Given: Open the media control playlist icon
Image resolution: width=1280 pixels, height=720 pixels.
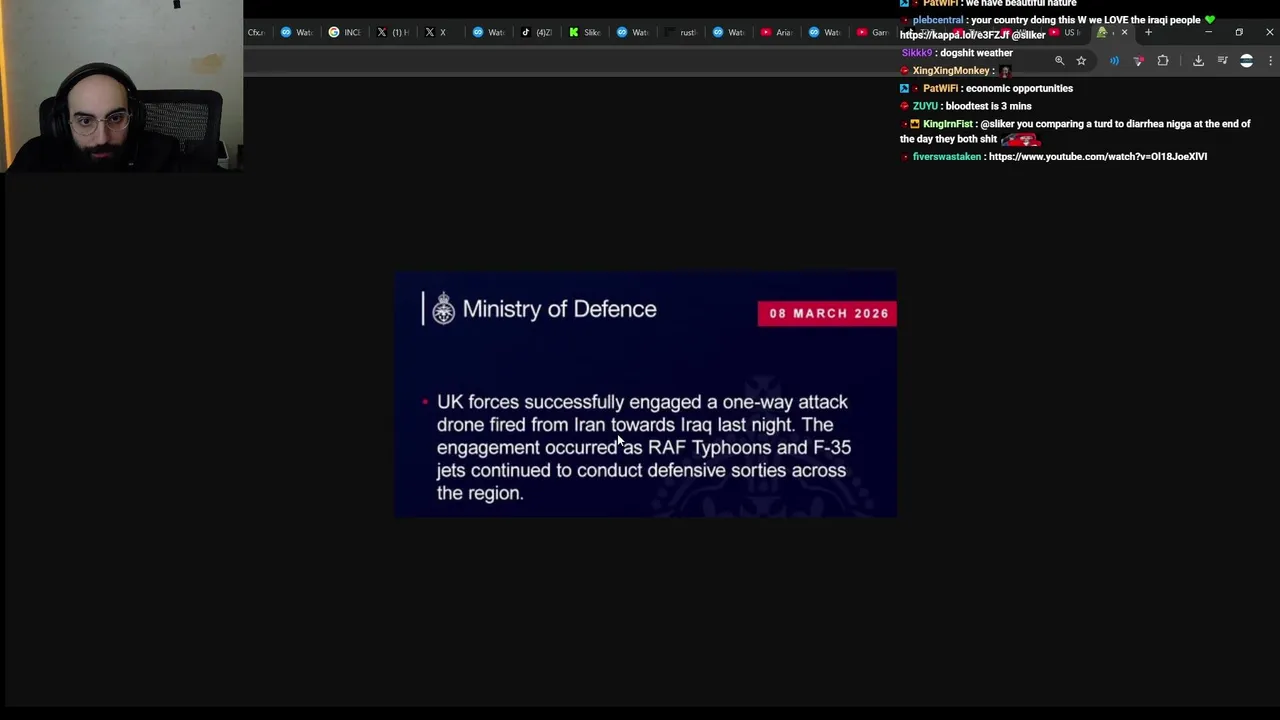Looking at the screenshot, I should point(1222,61).
